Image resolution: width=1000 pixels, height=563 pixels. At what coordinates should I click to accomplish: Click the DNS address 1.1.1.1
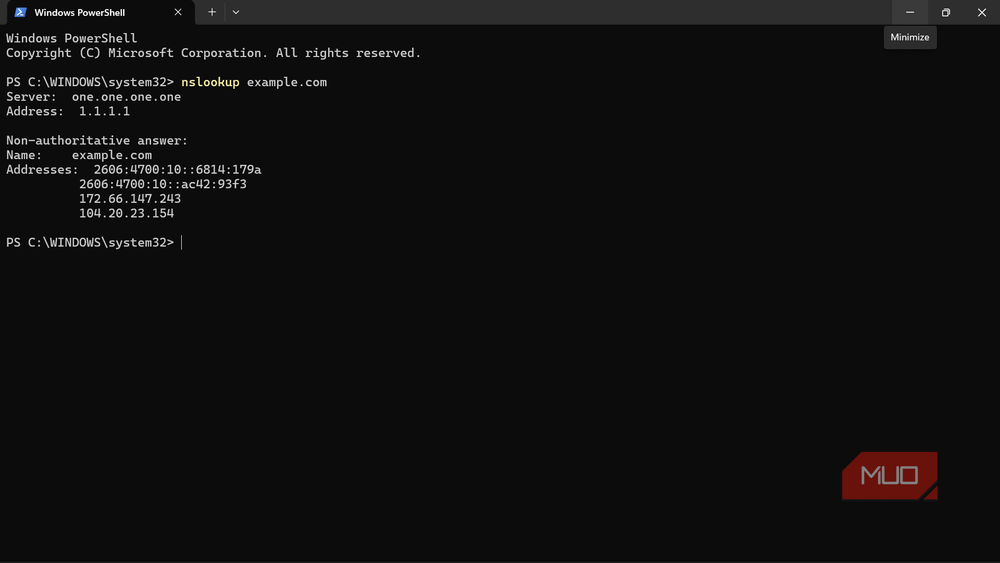104,112
